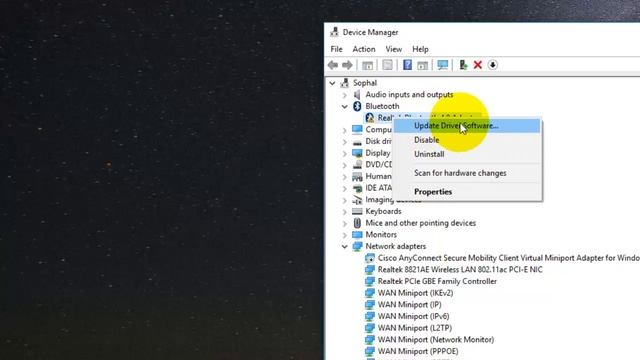Expand the Keyboards category
The image size is (640, 360).
pyautogui.click(x=344, y=212)
